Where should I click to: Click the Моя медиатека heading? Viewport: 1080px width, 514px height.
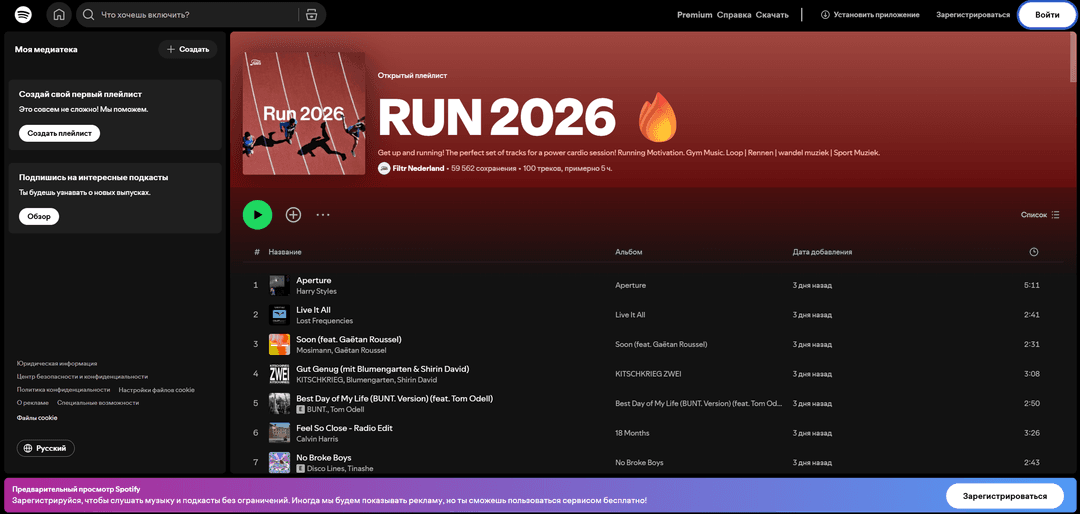[x=46, y=50]
